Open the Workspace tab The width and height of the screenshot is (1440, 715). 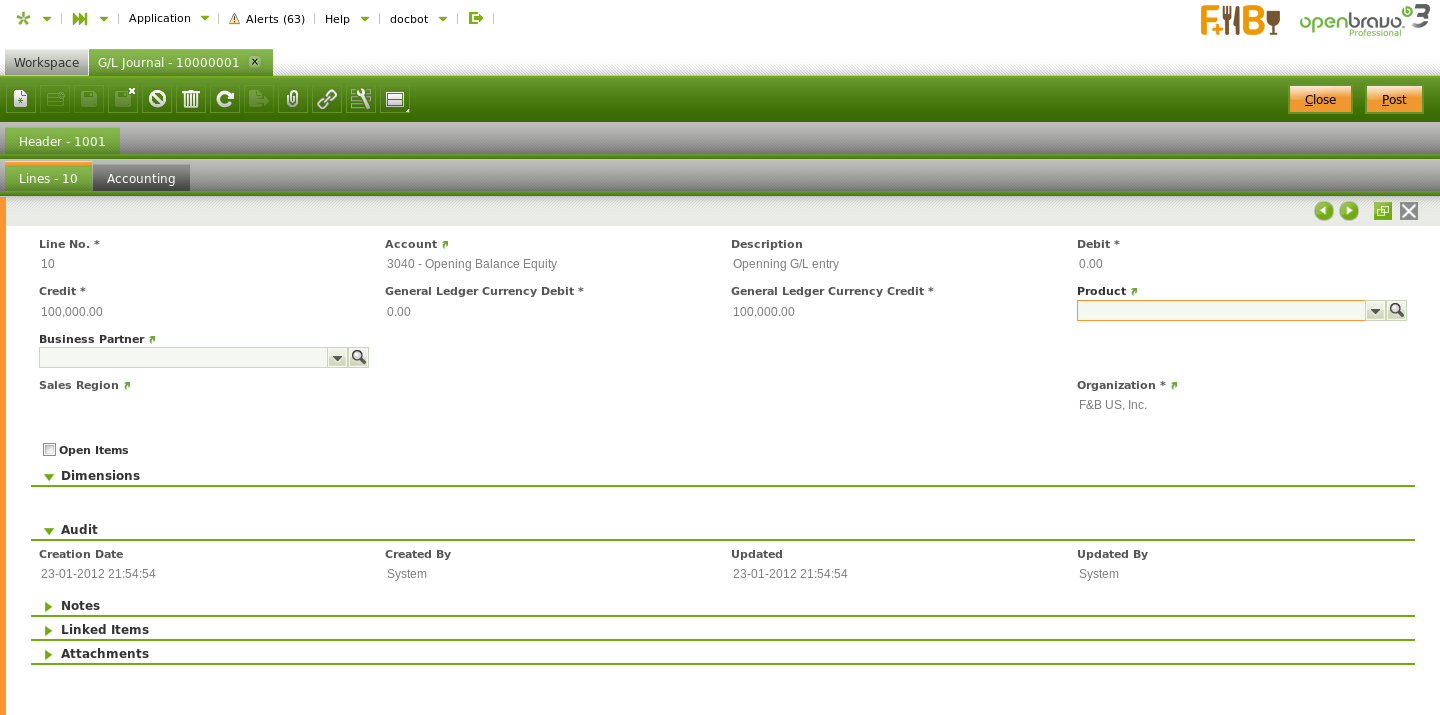(x=46, y=62)
